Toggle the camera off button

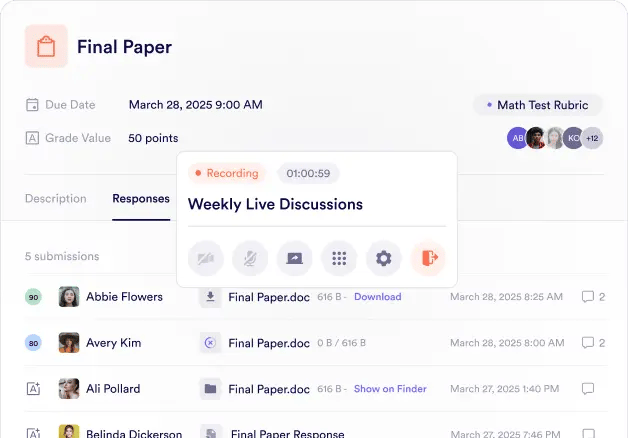point(206,258)
